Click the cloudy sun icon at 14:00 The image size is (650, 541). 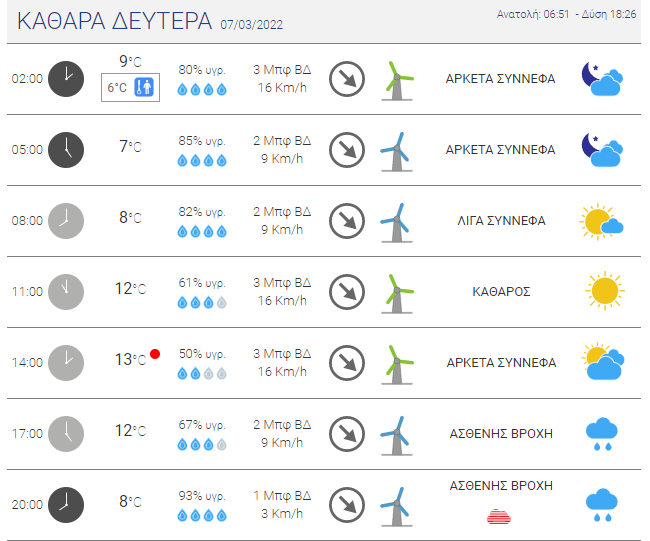coord(602,362)
